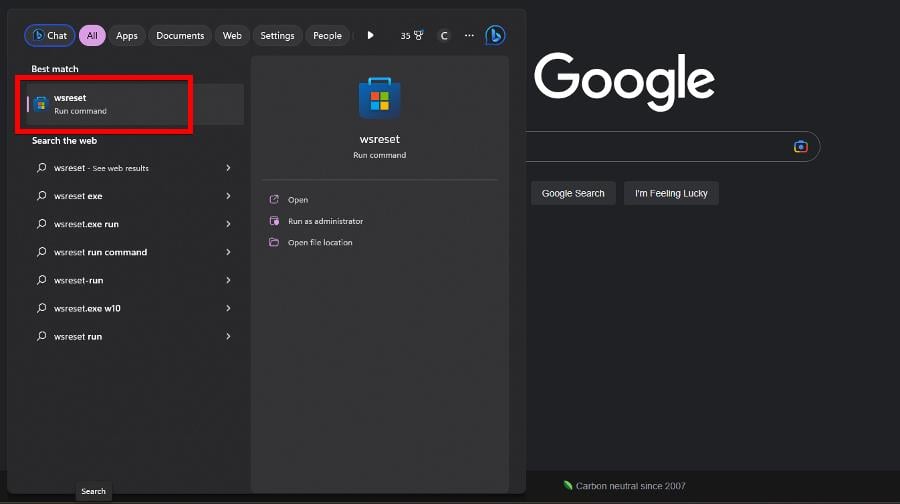Image resolution: width=900 pixels, height=504 pixels.
Task: Select 'wsreset run' web suggestion
Action: tap(135, 336)
